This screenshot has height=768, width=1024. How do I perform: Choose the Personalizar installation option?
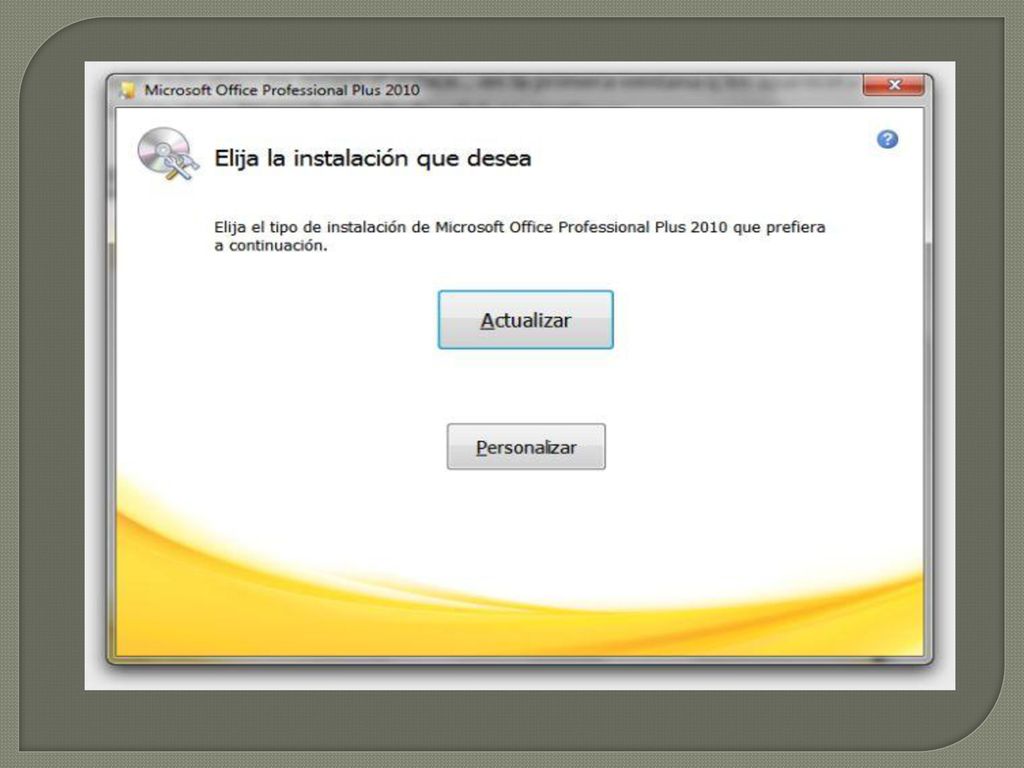(x=526, y=447)
